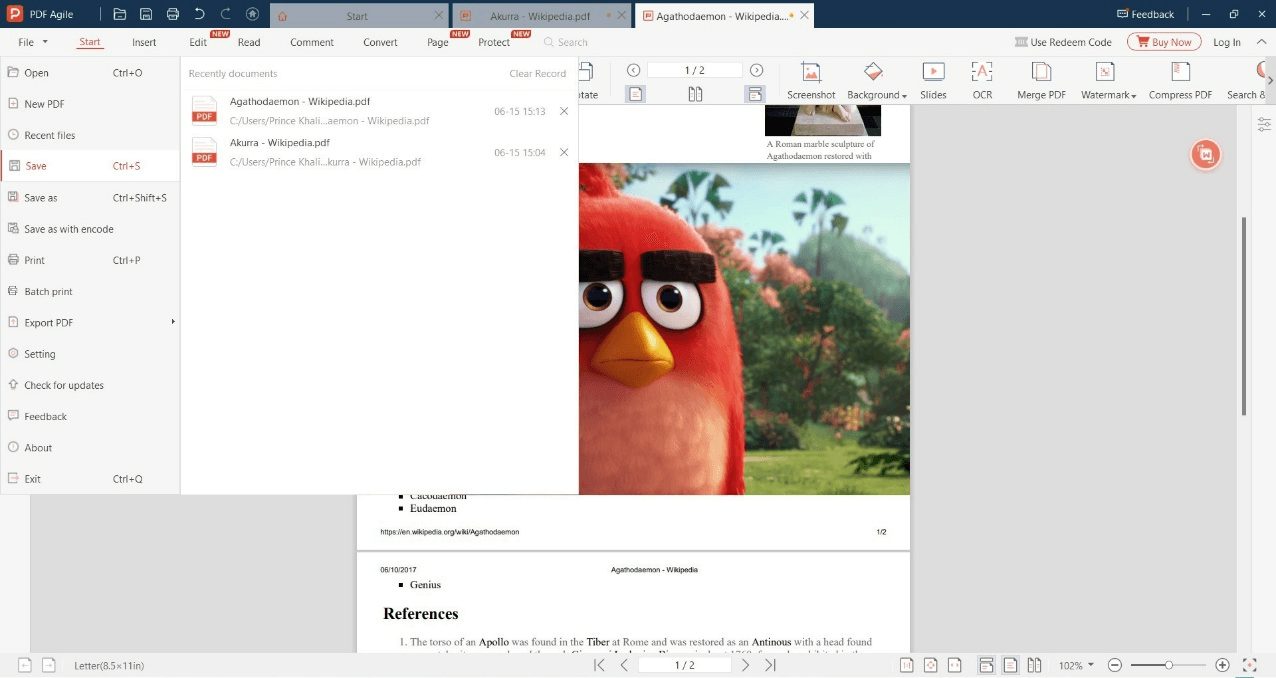
Task: Zoom in with the plus button
Action: [1222, 665]
